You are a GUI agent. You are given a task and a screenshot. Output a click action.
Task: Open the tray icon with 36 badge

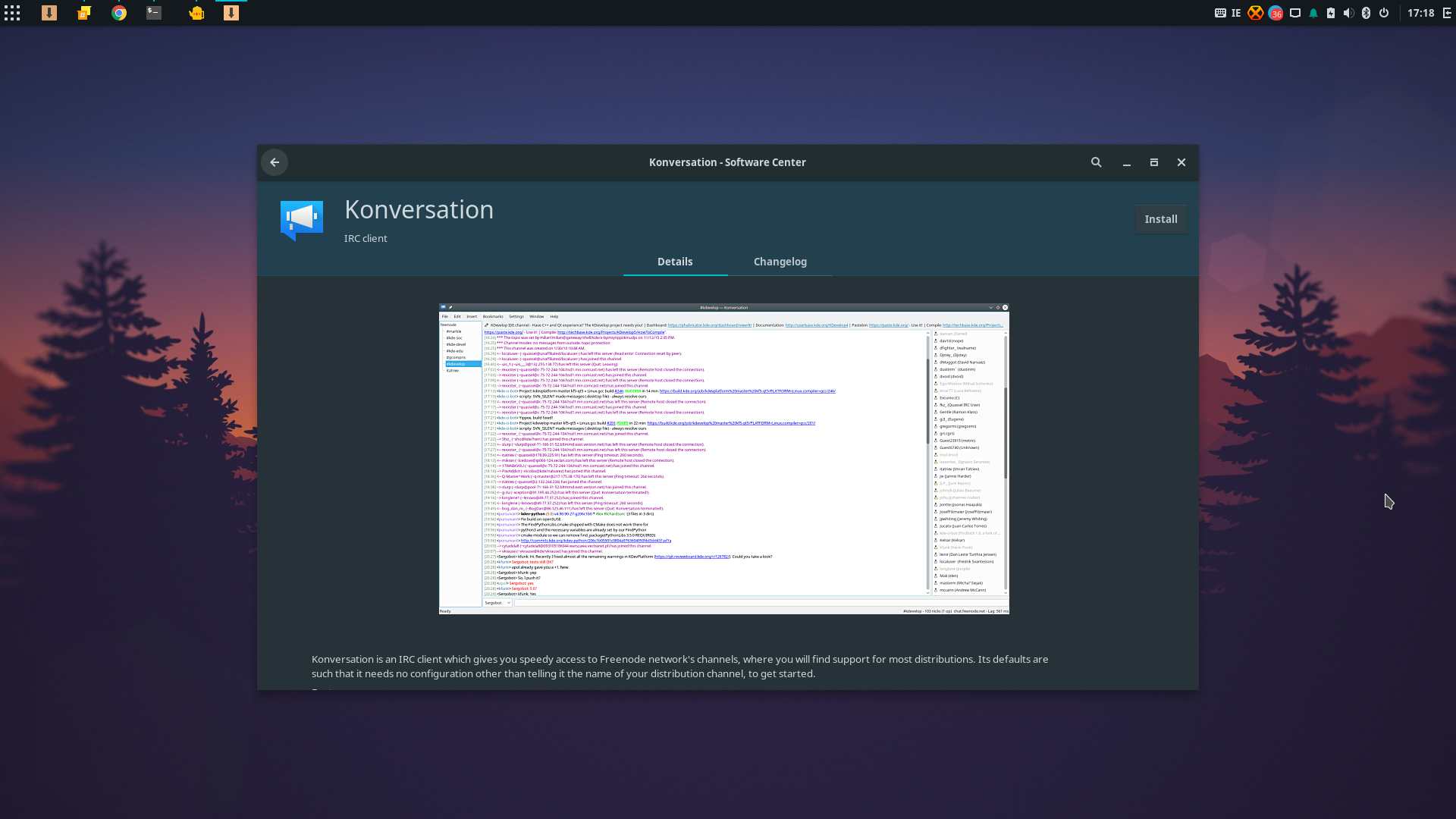tap(1276, 13)
